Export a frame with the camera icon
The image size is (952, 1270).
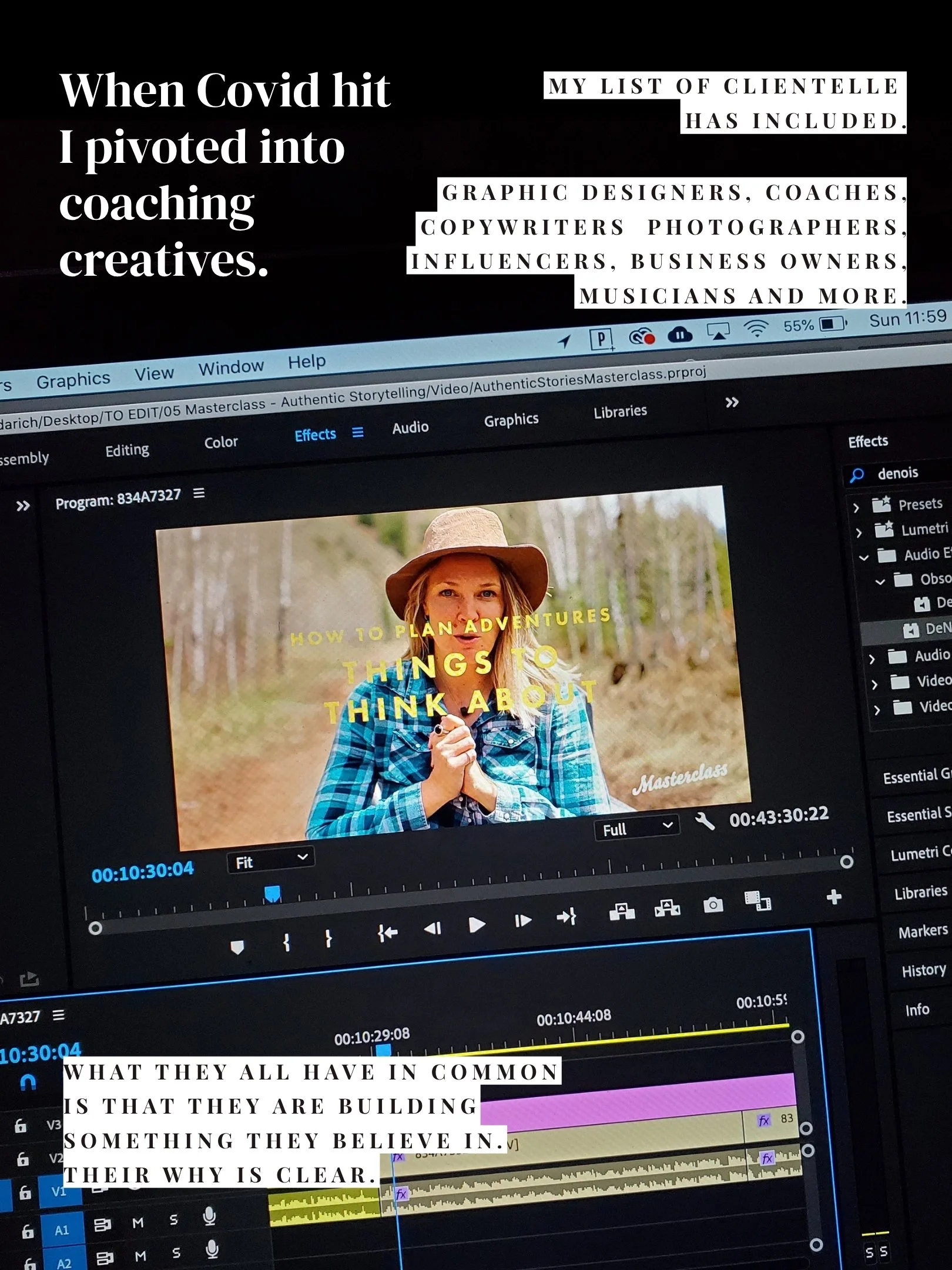coord(713,904)
